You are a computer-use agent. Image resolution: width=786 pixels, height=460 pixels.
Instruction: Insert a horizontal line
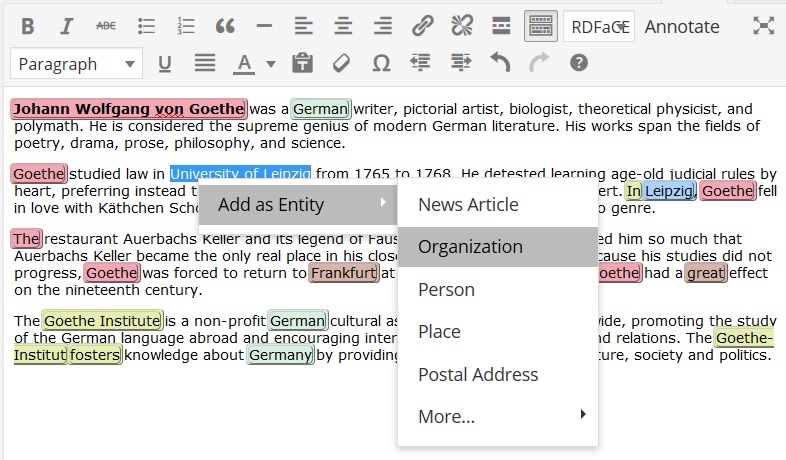[x=264, y=26]
